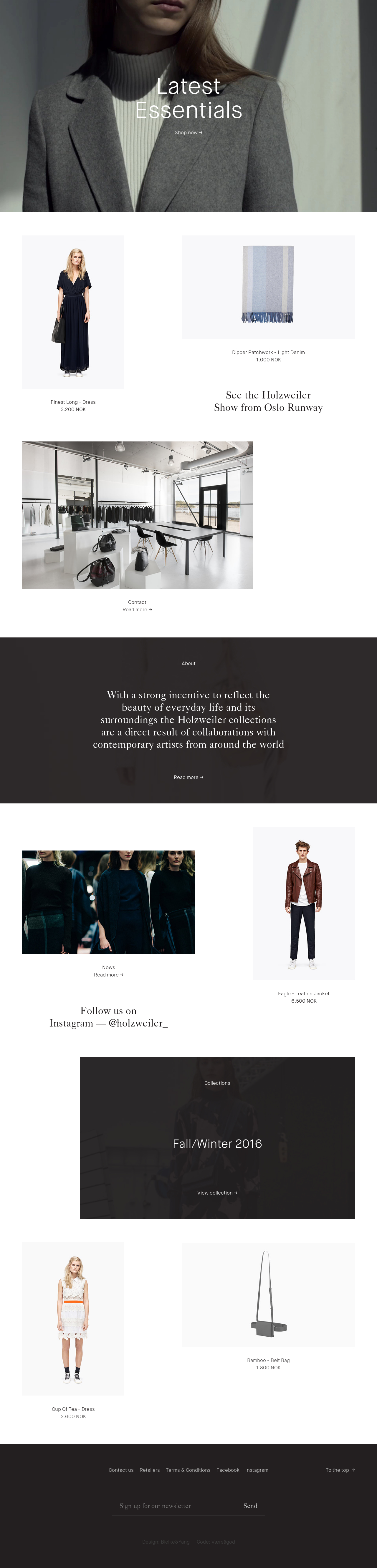Screen dimensions: 377x1568
Task: Click Follow us on Instagram @holzweiler_ heading
Action: (108, 1016)
